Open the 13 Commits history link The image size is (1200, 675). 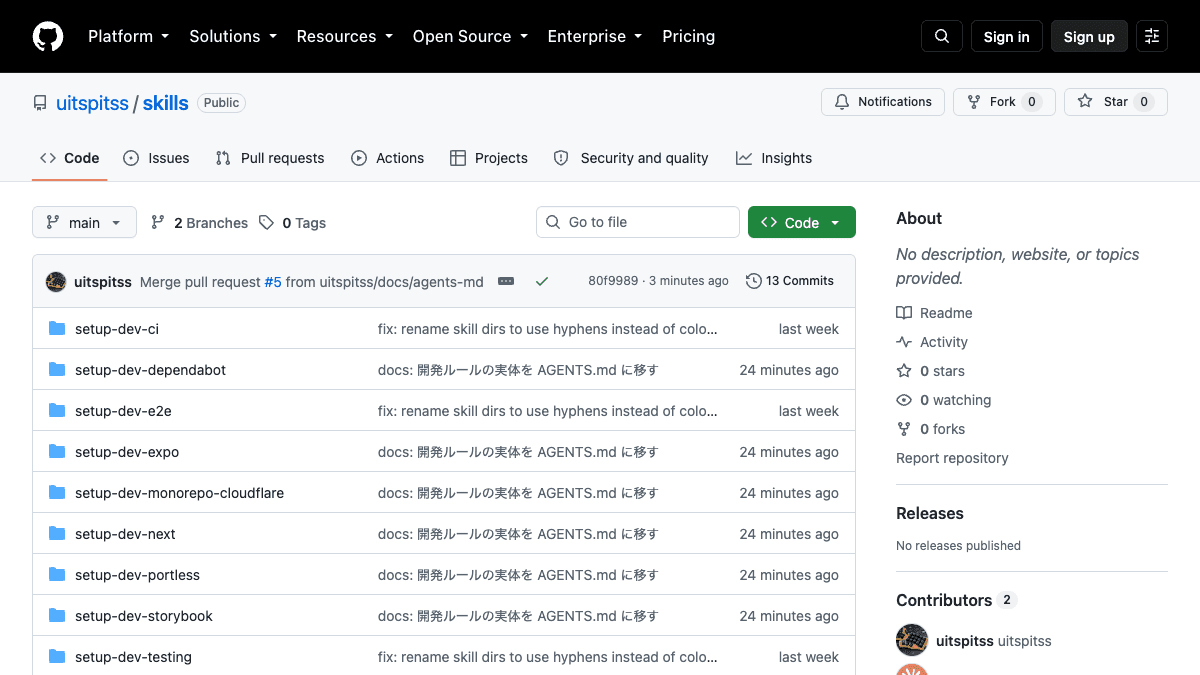pyautogui.click(x=790, y=281)
